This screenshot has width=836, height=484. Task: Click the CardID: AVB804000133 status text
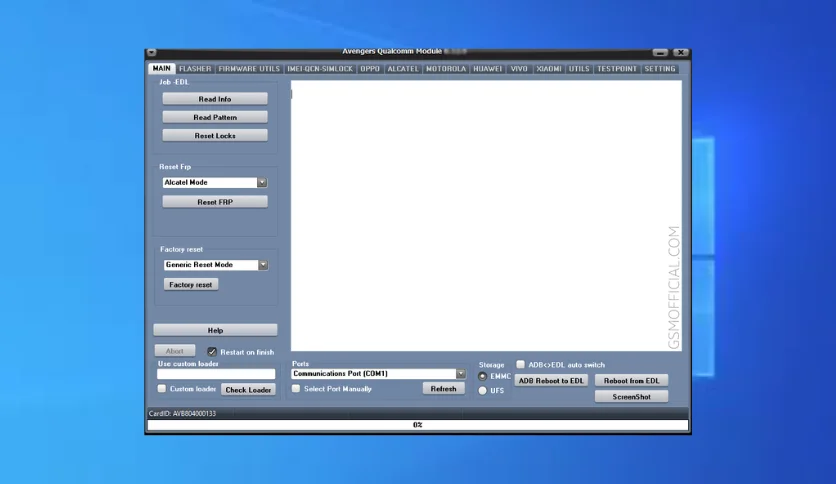[182, 414]
